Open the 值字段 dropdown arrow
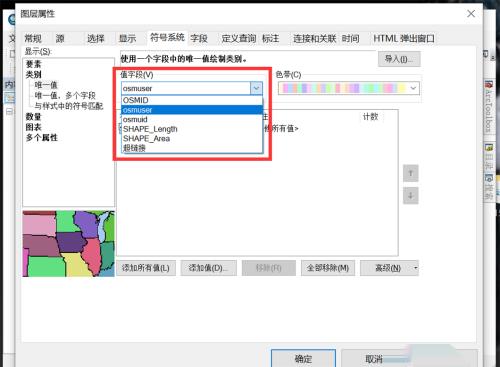Viewport: 500px width, 367px height. (x=256, y=88)
